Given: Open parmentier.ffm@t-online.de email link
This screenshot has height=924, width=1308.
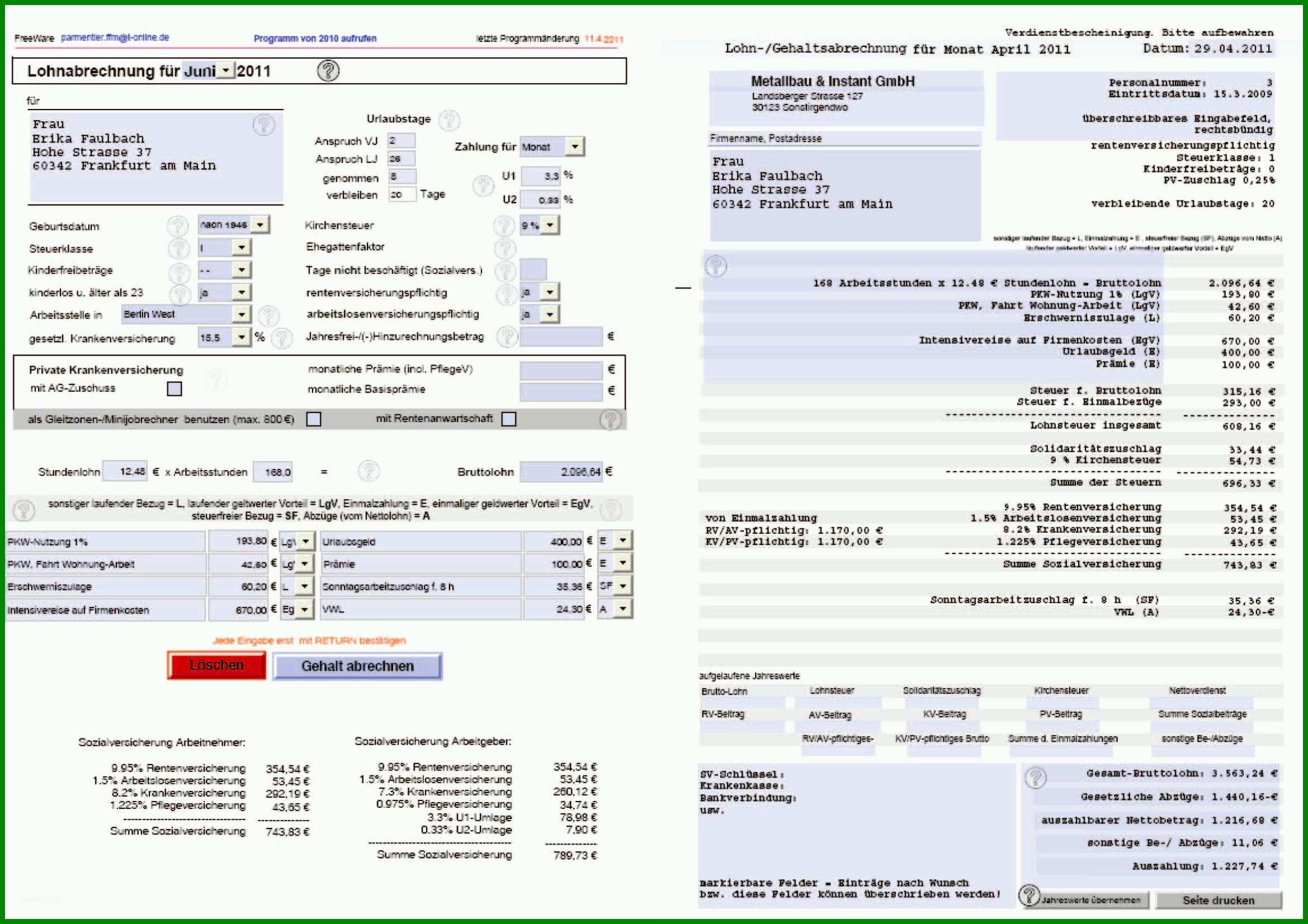Looking at the screenshot, I should (115, 37).
